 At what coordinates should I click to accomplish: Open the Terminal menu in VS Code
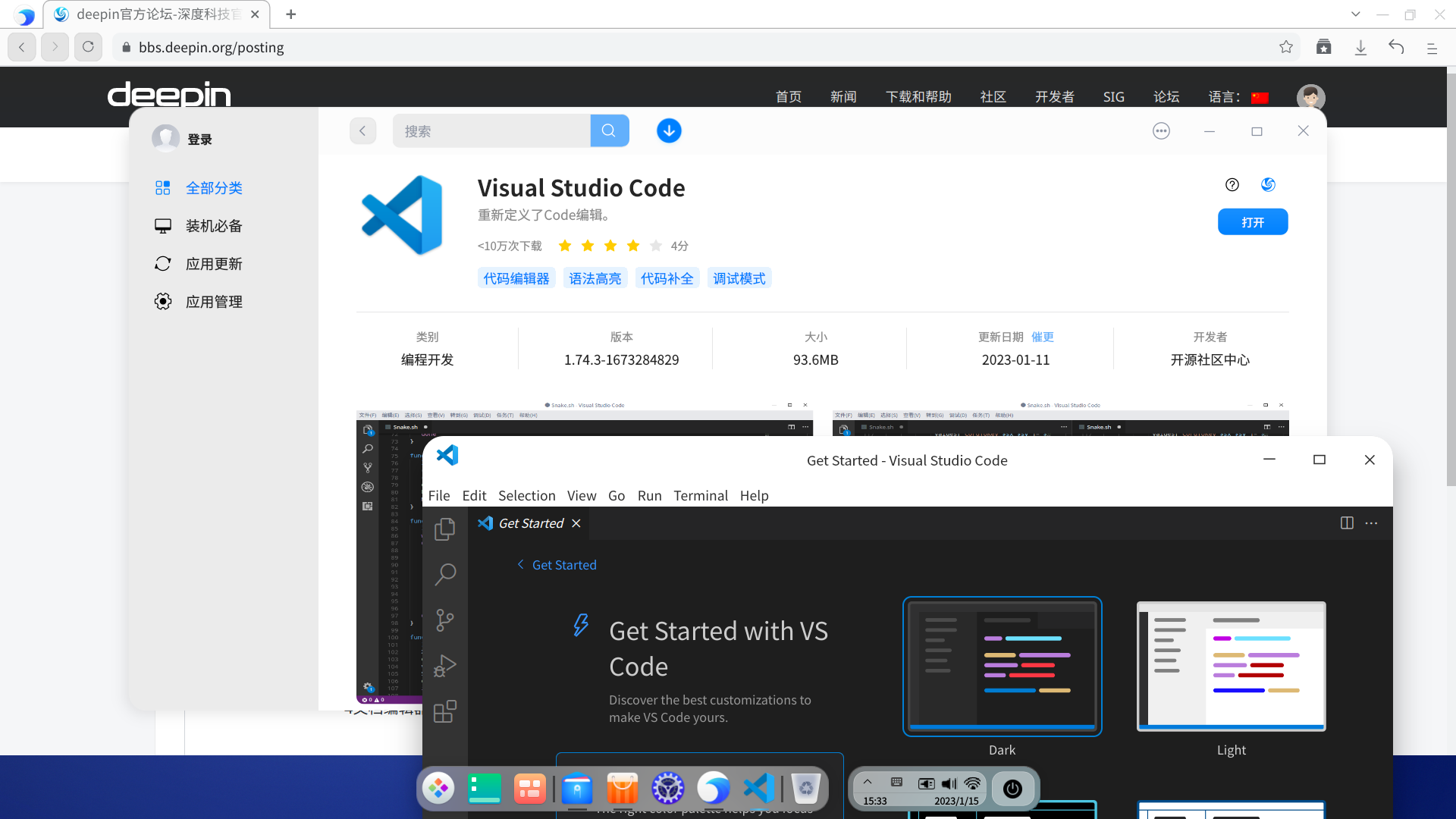click(x=700, y=495)
